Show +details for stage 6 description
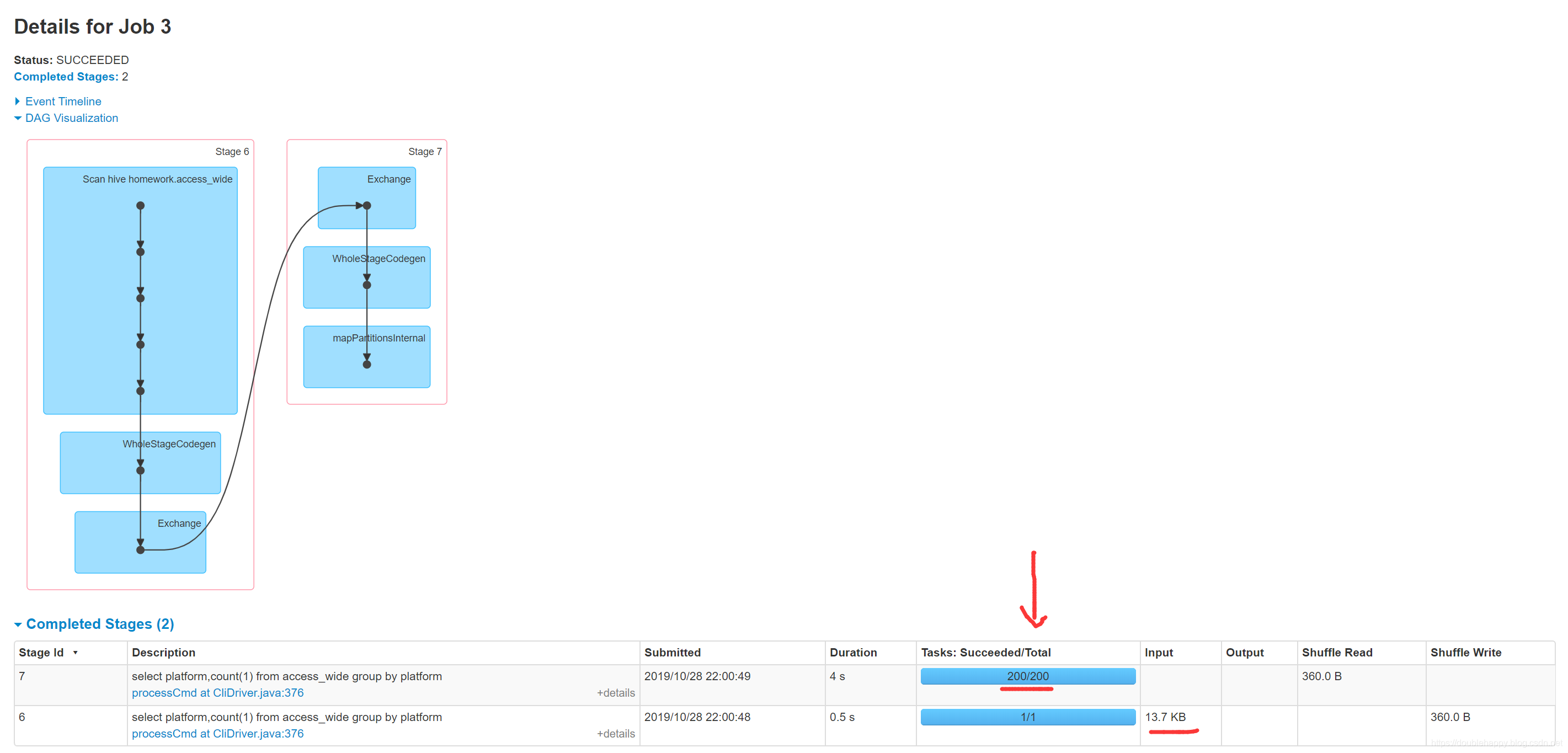Image resolution: width=1568 pixels, height=753 pixels. [x=615, y=734]
